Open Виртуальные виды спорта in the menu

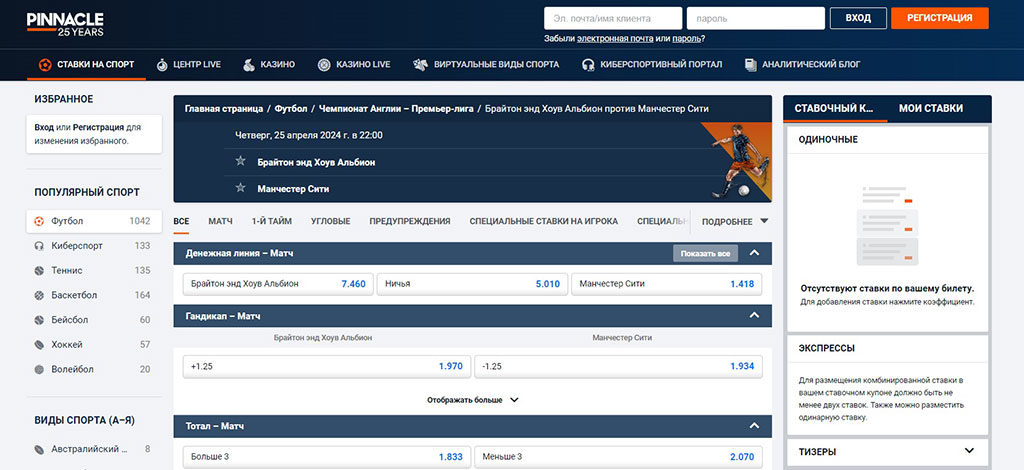tap(487, 65)
